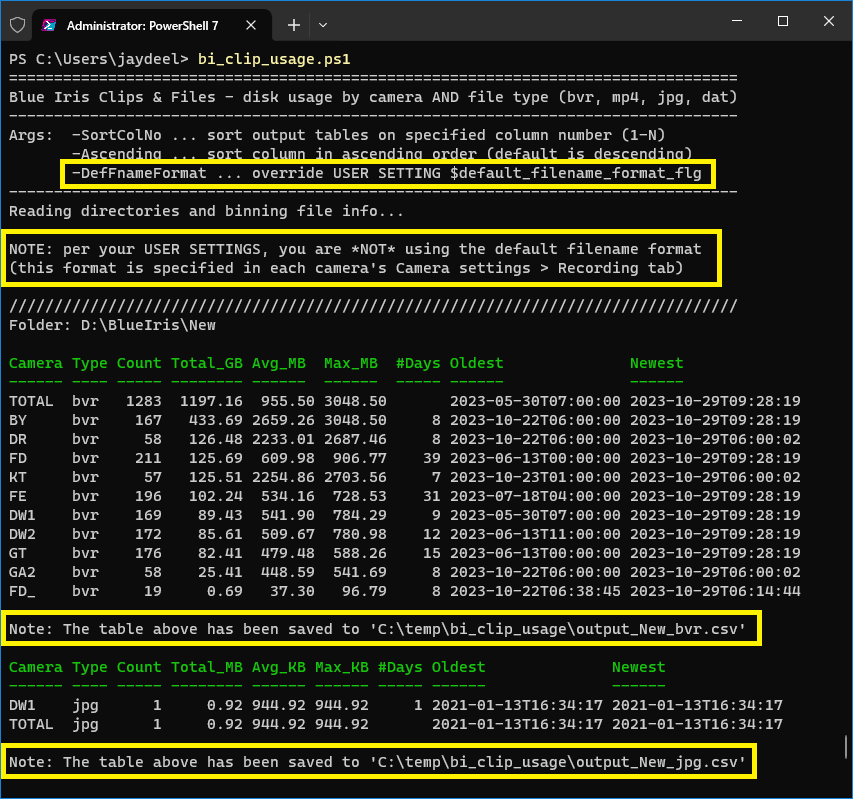Click the command text bi_clip_usage.ps1
This screenshot has height=799, width=853.
[x=274, y=59]
